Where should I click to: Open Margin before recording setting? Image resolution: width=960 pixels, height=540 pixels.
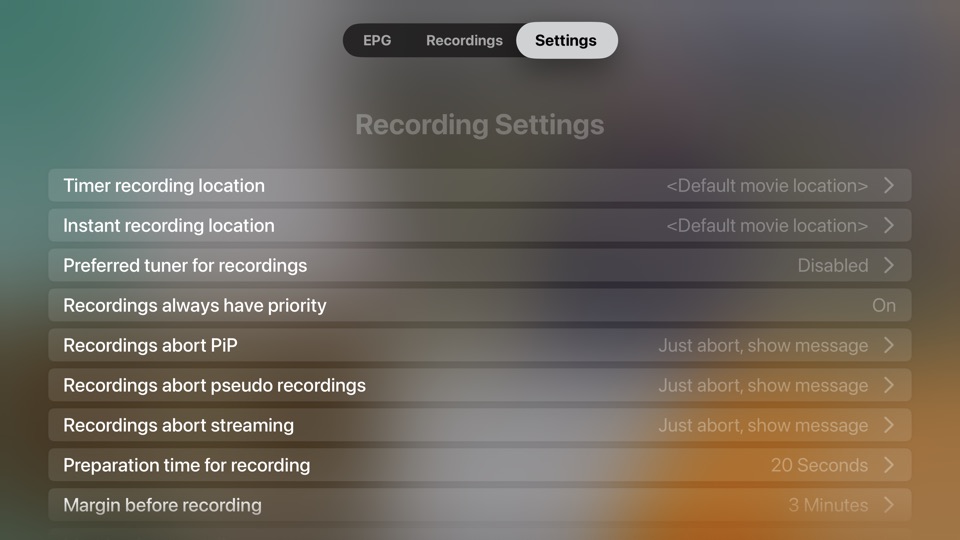(479, 504)
